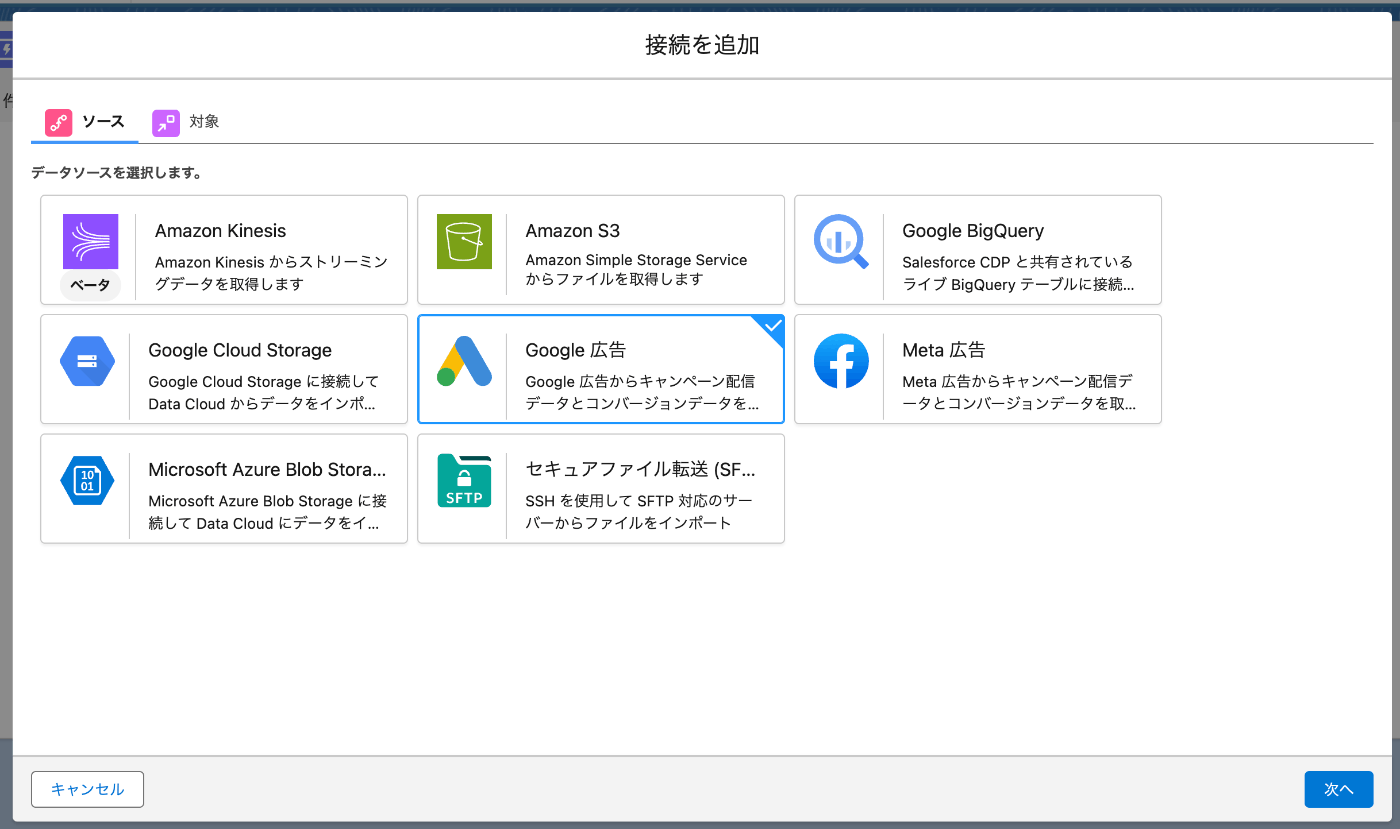Click the 接続を追加 dialog title
Viewport: 1400px width, 829px height.
click(702, 45)
